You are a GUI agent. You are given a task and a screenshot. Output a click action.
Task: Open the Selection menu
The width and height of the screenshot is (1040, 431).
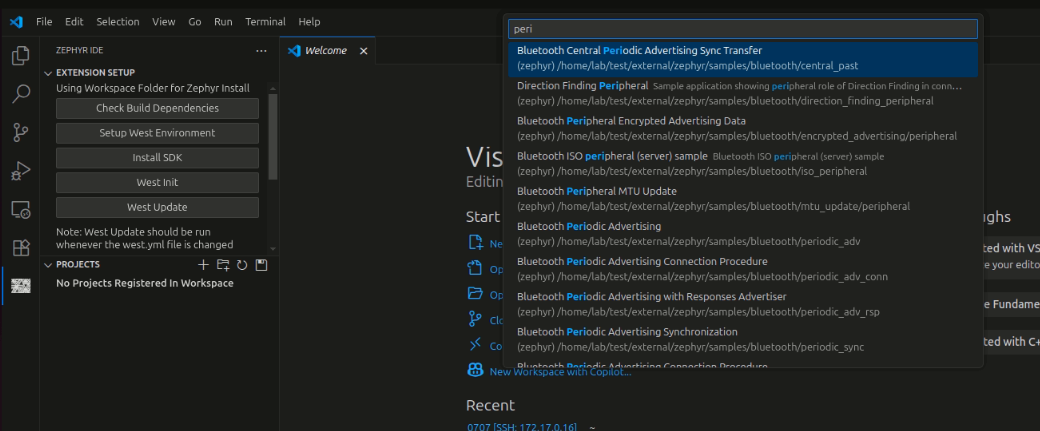(x=118, y=22)
